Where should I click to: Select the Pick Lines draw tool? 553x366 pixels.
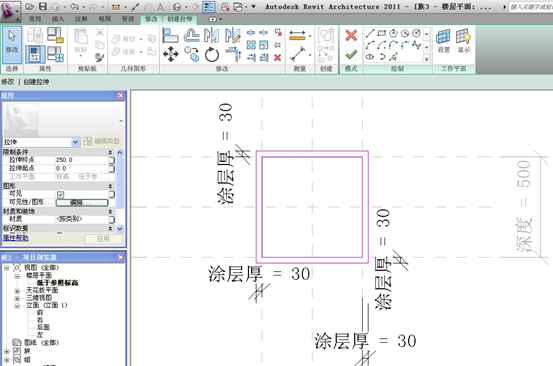(393, 56)
